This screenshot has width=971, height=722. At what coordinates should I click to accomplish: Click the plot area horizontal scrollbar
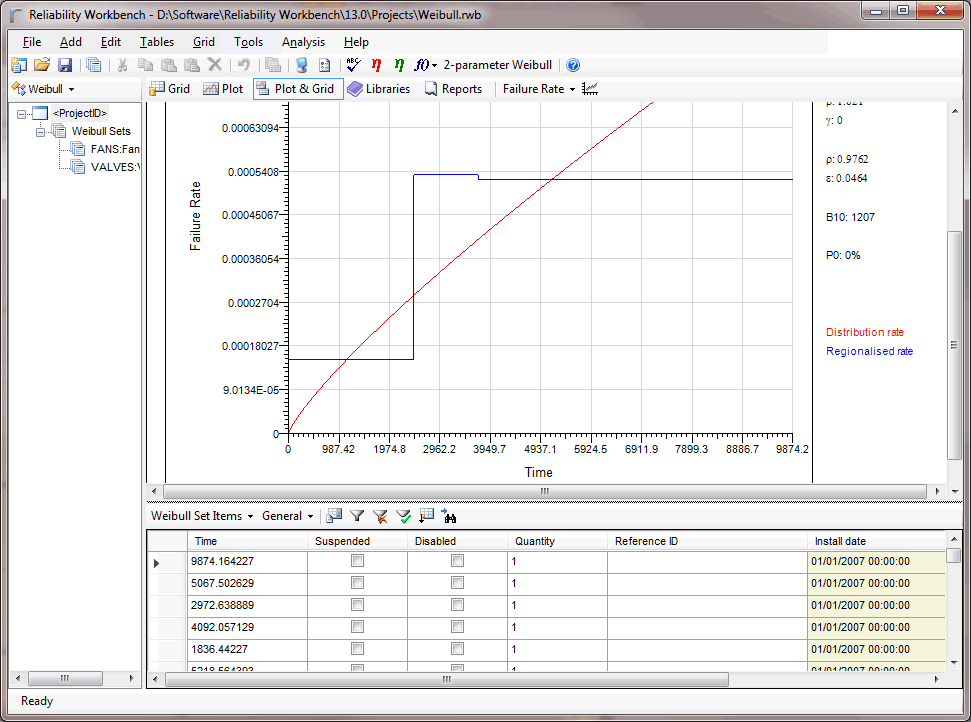pos(545,492)
